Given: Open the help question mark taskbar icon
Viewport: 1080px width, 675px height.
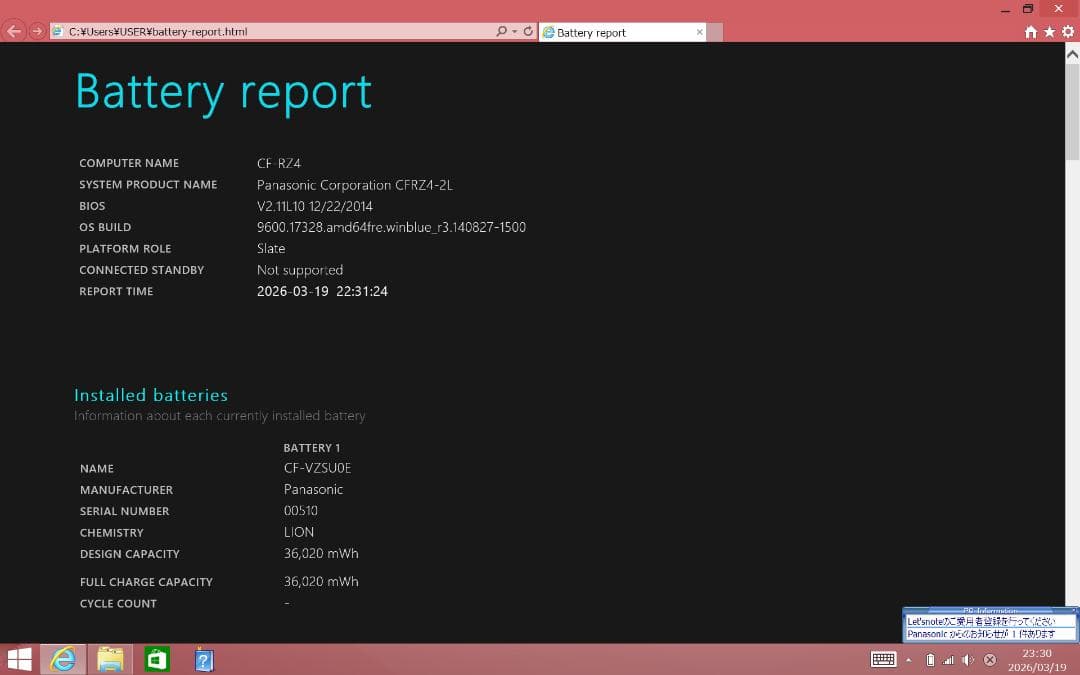Looking at the screenshot, I should pyautogui.click(x=203, y=660).
